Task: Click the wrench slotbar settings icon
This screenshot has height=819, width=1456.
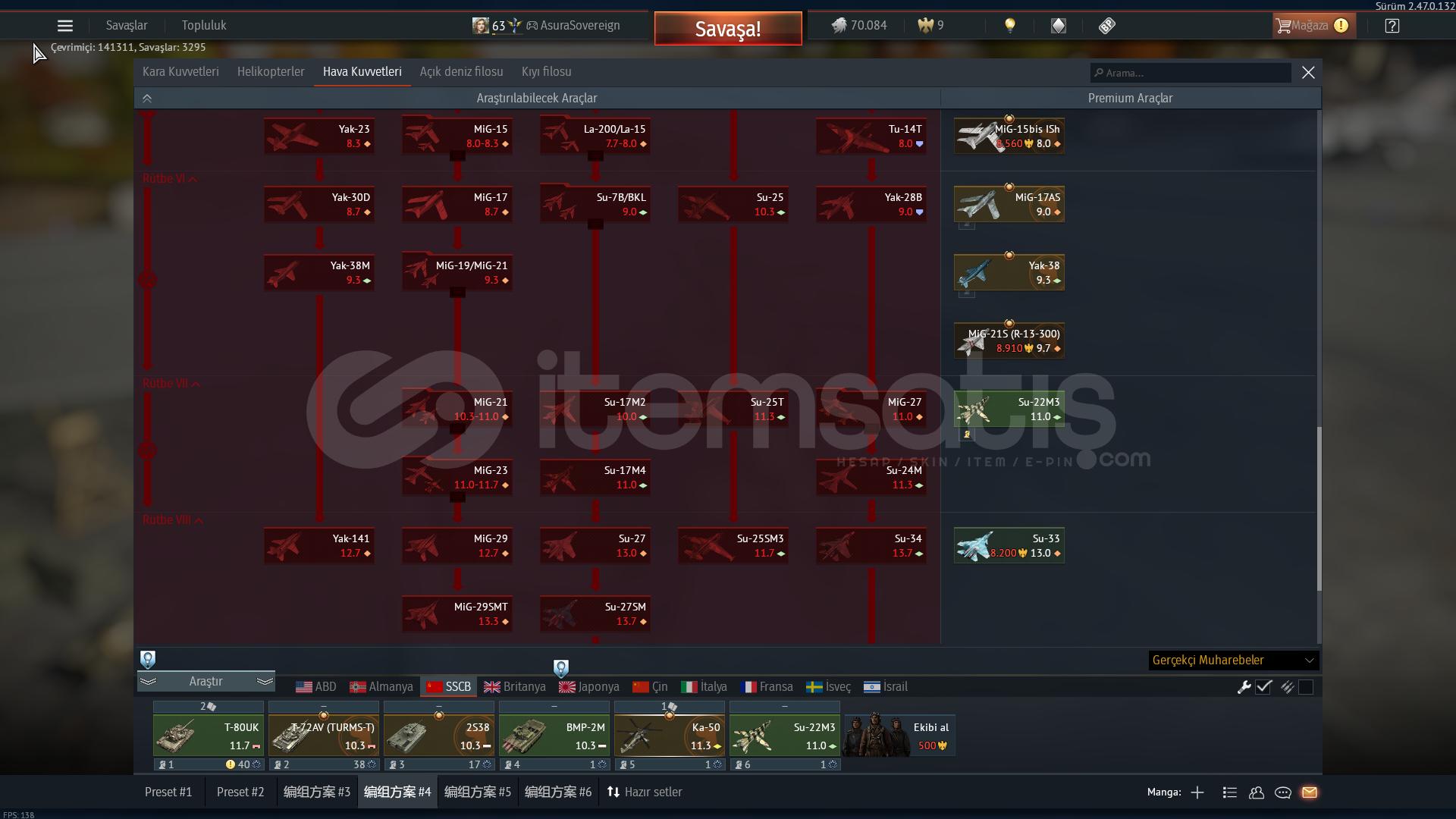Action: click(x=1244, y=687)
